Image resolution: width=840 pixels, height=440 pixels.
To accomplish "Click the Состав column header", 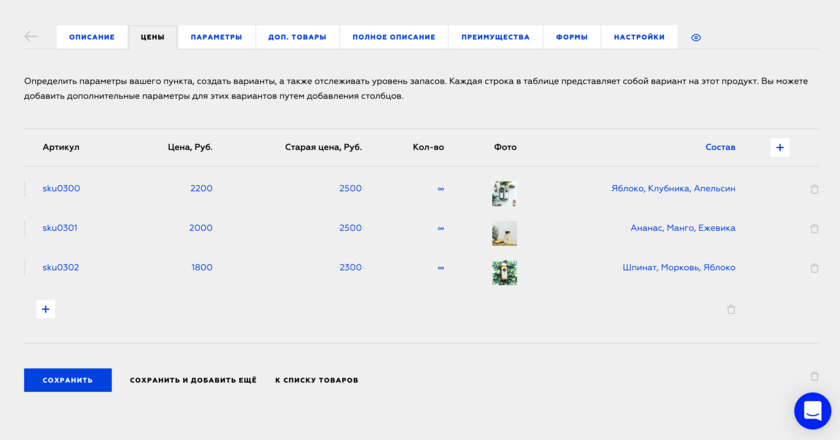I will (x=720, y=147).
